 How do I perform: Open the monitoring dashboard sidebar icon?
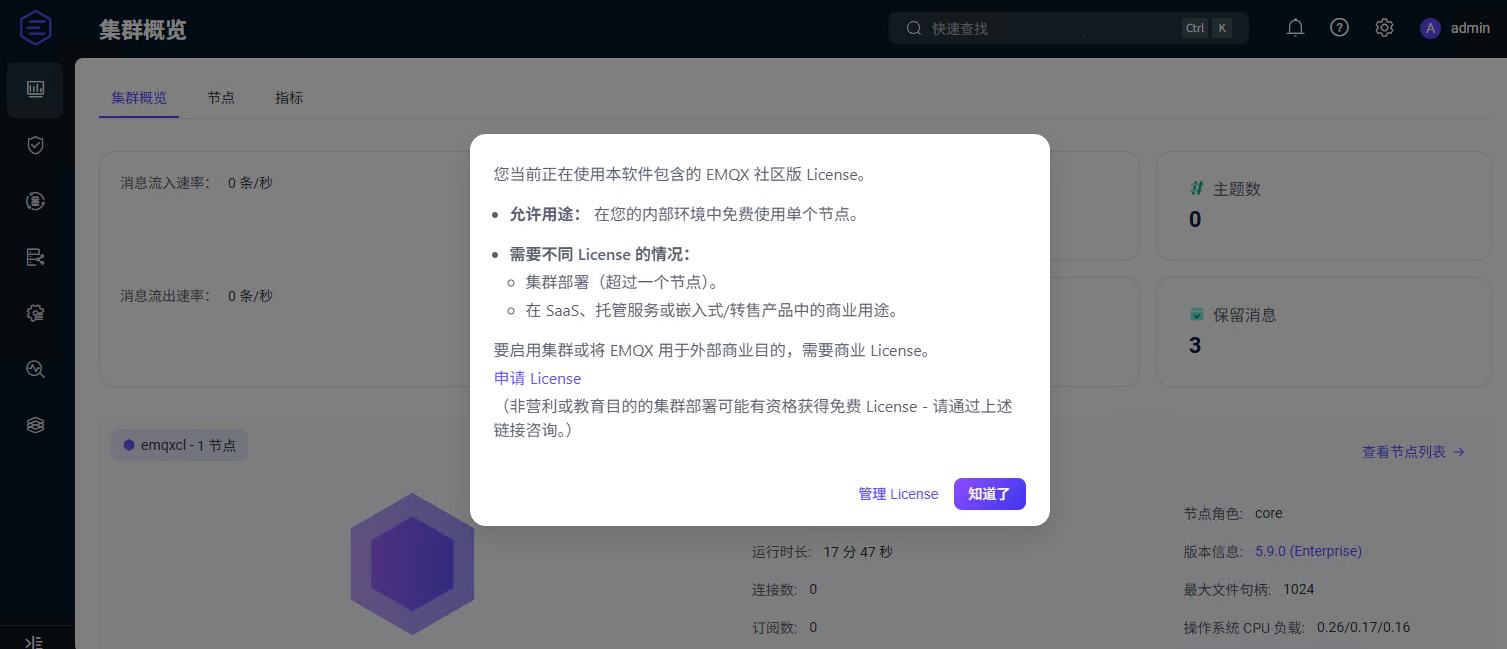pos(35,89)
